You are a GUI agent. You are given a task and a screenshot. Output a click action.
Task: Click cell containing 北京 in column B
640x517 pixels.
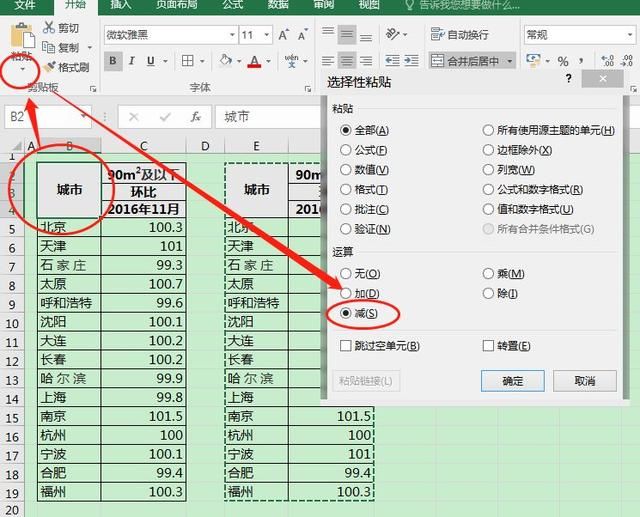point(69,227)
